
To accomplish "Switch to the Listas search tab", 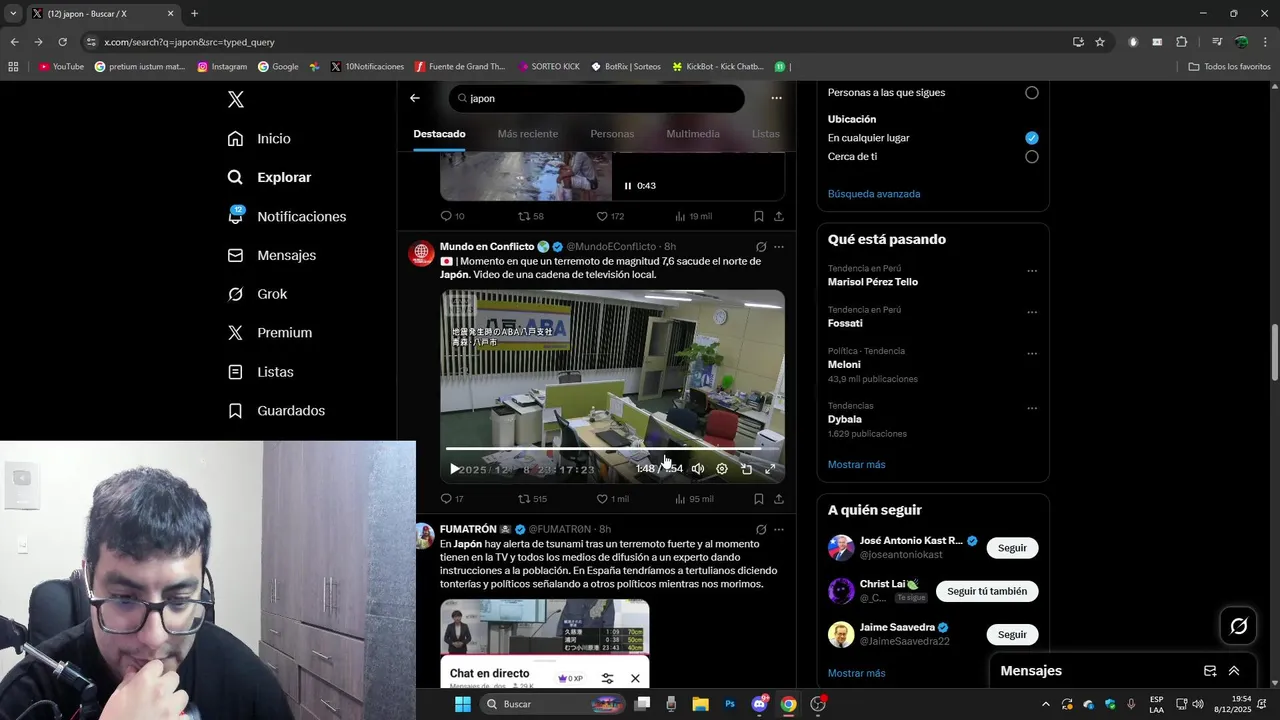I will [x=766, y=134].
